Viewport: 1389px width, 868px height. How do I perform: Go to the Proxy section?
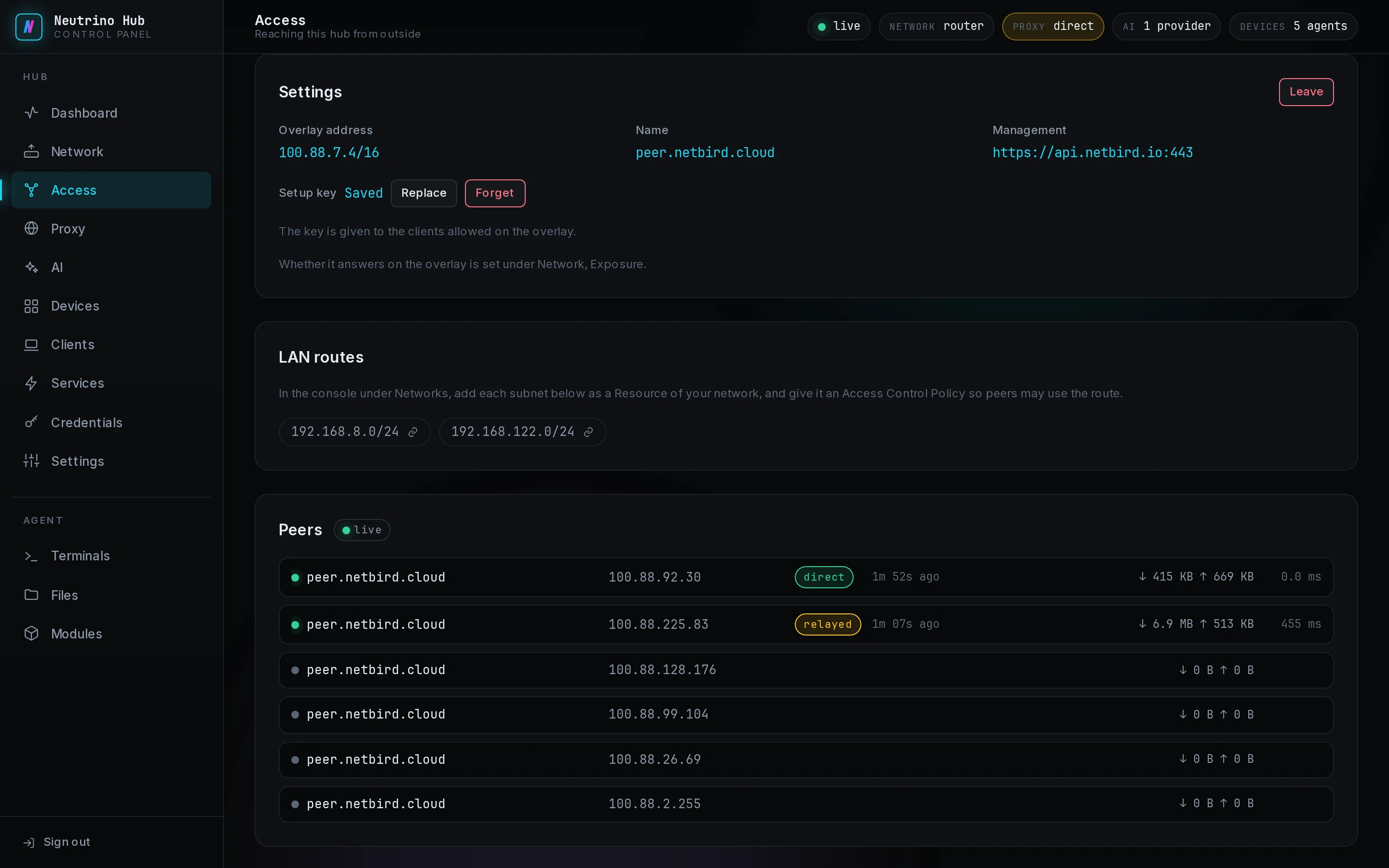(111, 229)
